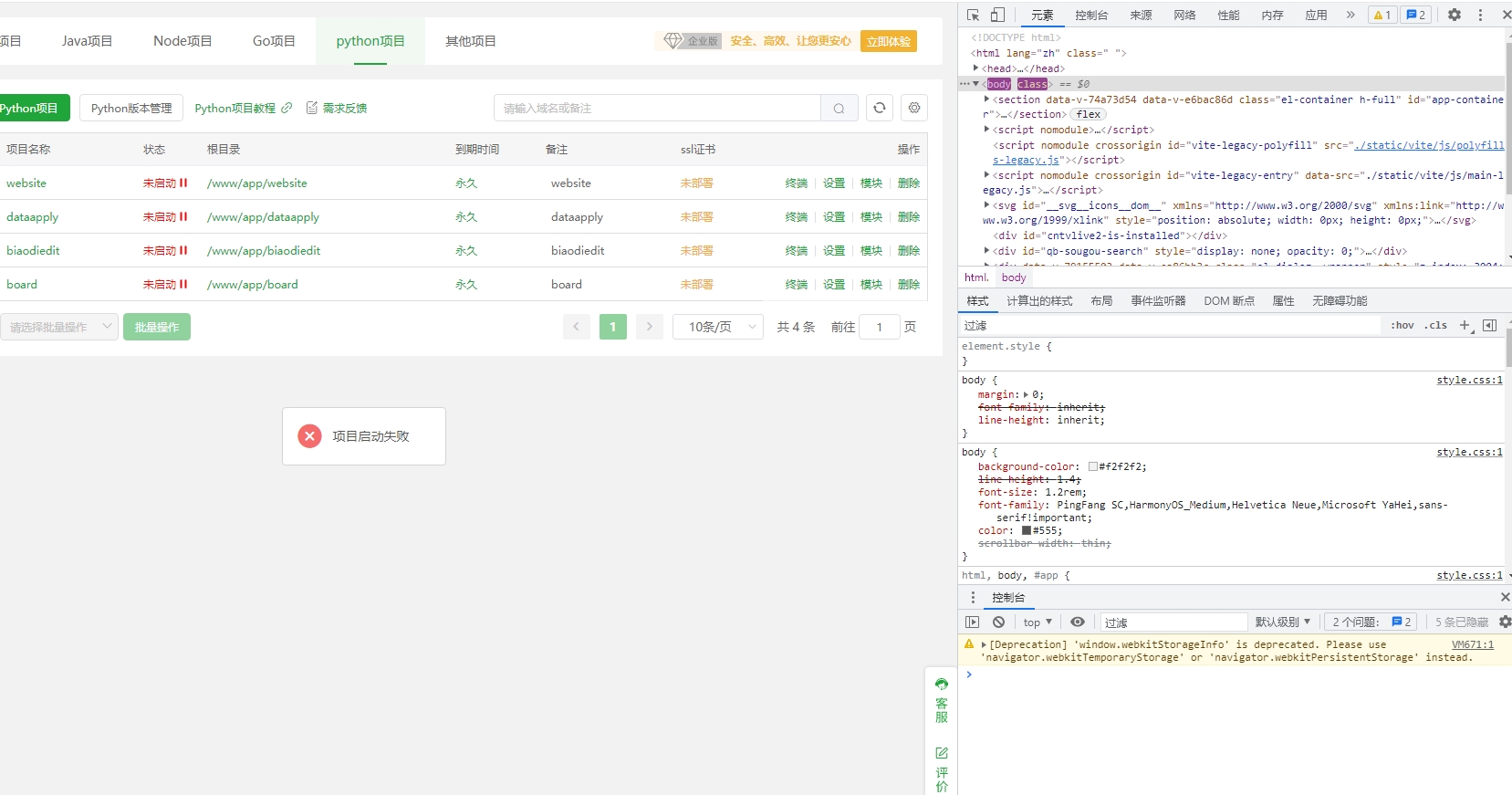Toggle .cls class editor panel
This screenshot has width=1512, height=795.
(1436, 325)
